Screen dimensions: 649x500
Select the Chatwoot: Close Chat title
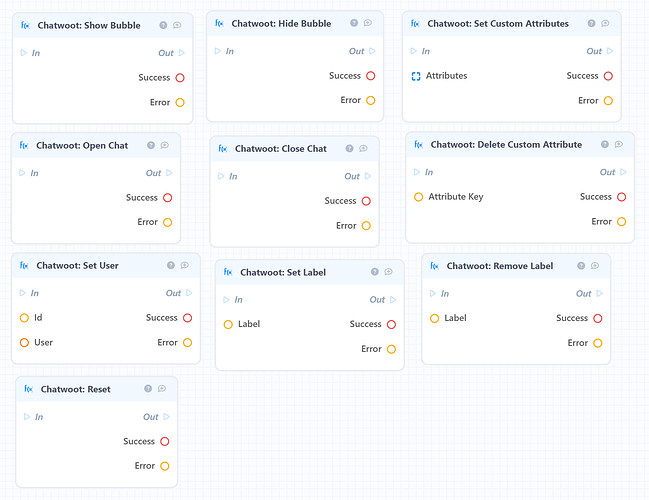coord(281,149)
